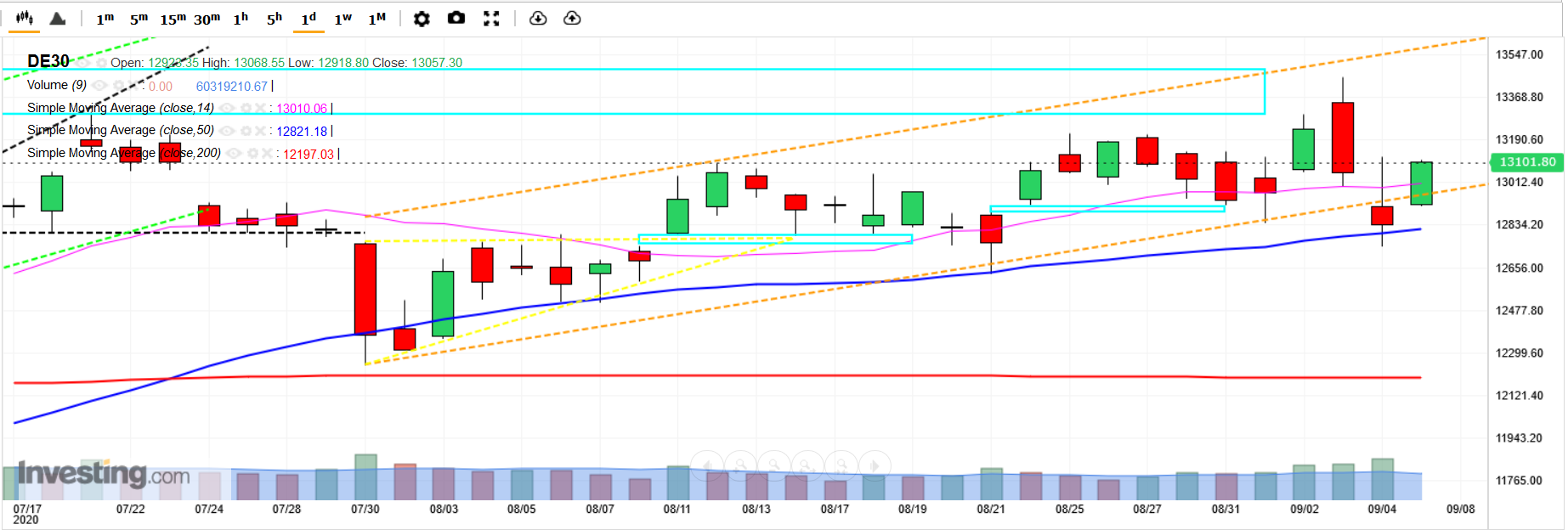Open settings gear for DE30 series
This screenshot has height=530, width=1568.
point(102,63)
